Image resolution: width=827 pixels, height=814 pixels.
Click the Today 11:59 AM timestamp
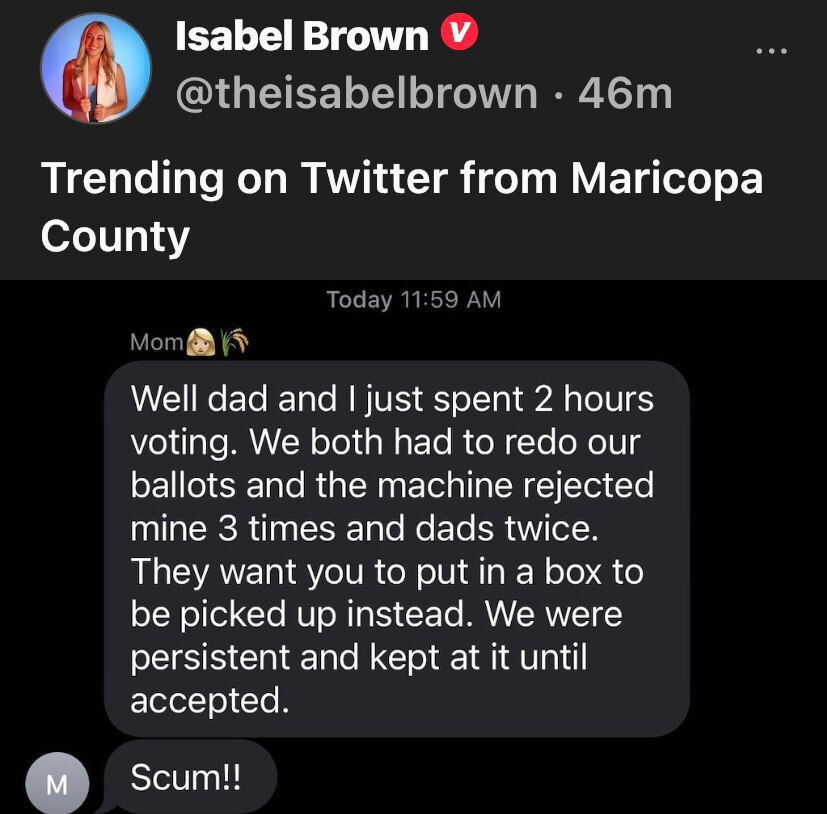pos(413,298)
